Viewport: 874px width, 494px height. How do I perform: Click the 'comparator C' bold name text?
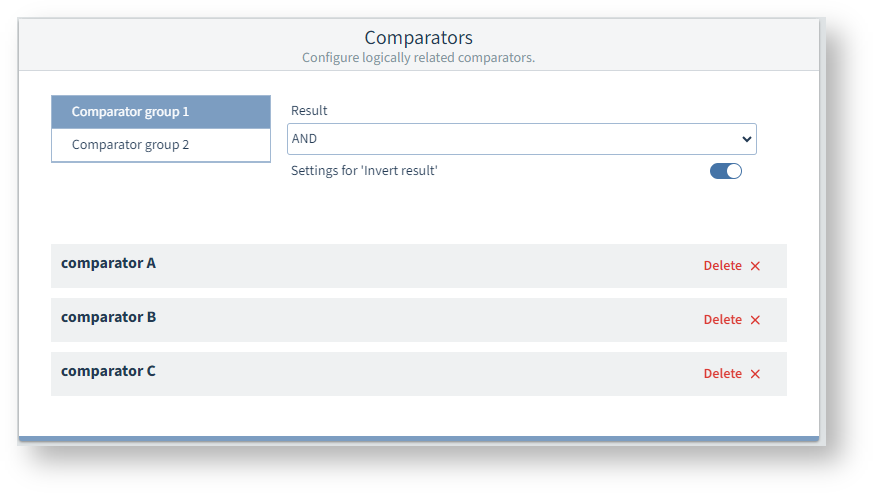(108, 371)
